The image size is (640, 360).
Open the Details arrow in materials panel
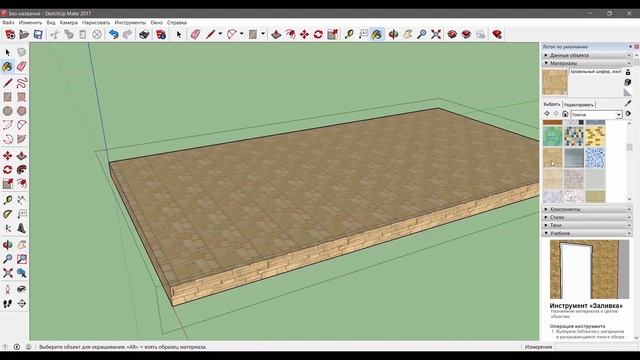coord(628,114)
